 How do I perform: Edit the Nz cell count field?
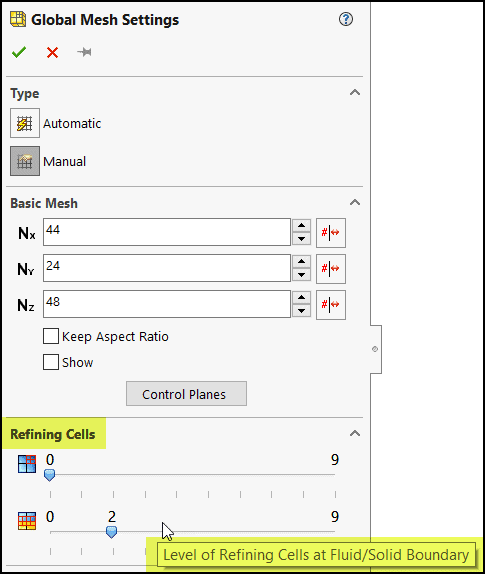[167, 304]
